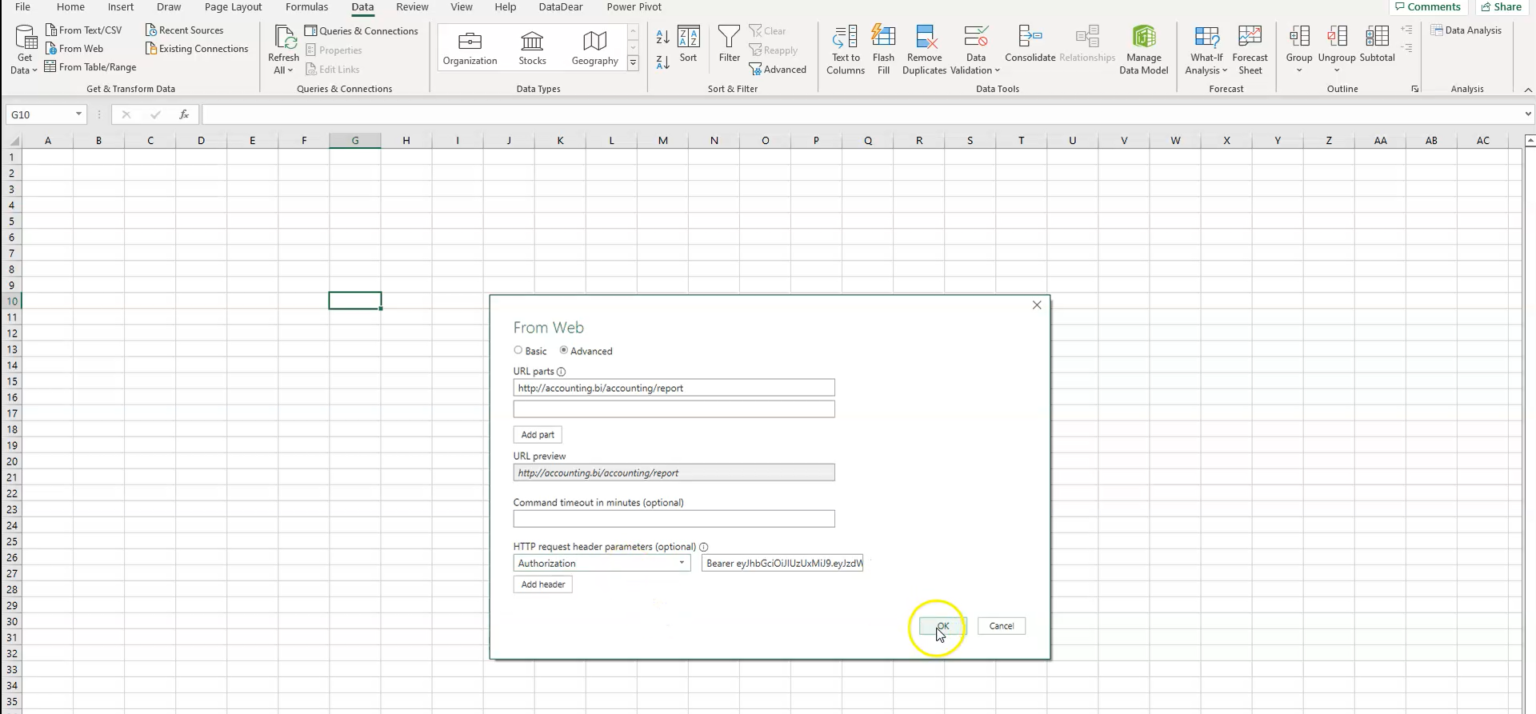Viewport: 1536px width, 714px height.
Task: Select the Stocks data type
Action: [x=531, y=46]
